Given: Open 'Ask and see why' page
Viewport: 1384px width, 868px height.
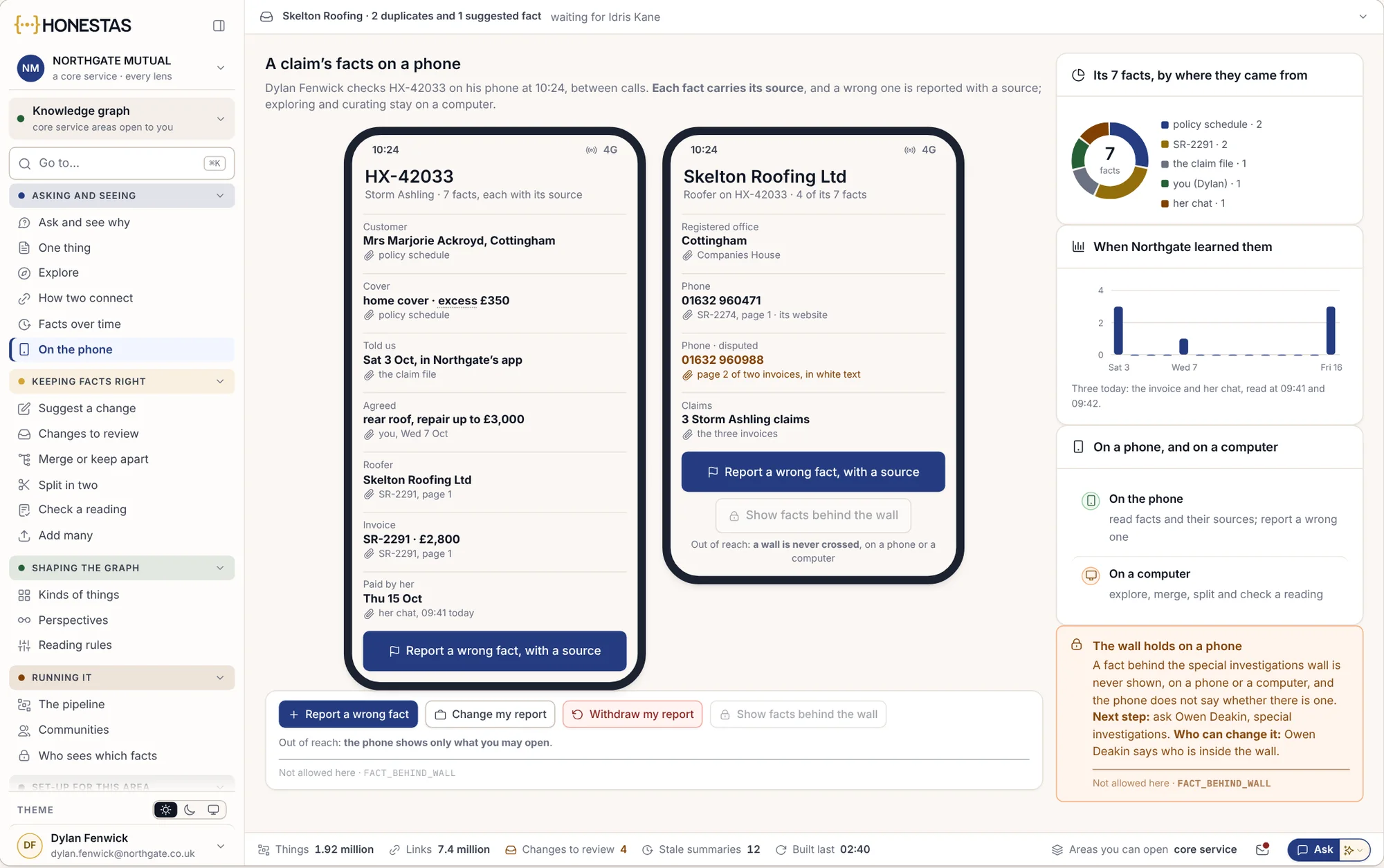Looking at the screenshot, I should point(122,223).
